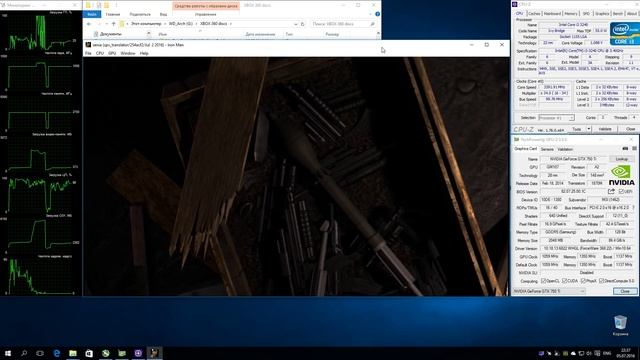Click the purple app icon on the taskbar
The width and height of the screenshot is (640, 360).
click(x=138, y=353)
